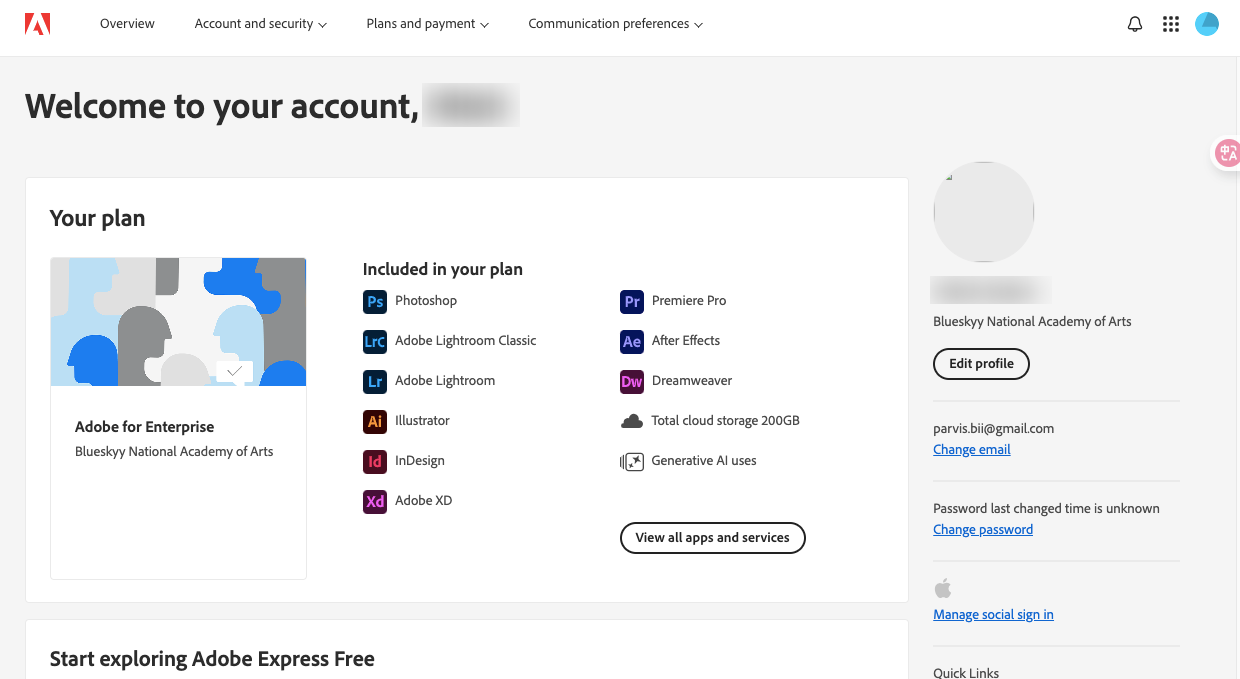Click the Photoshop label
1240x679 pixels.
[426, 301]
